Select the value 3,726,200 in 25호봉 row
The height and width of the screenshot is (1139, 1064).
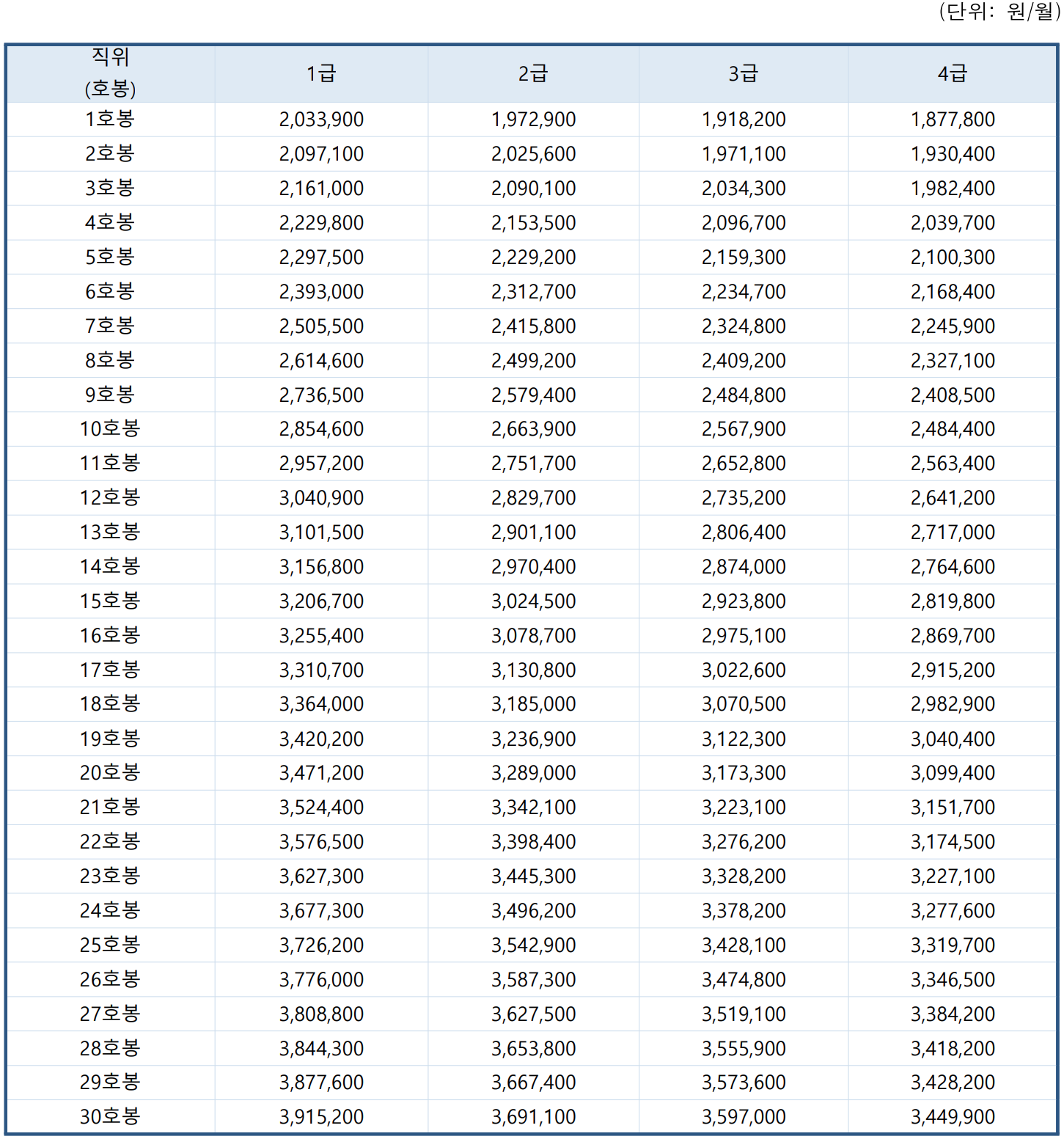point(321,945)
